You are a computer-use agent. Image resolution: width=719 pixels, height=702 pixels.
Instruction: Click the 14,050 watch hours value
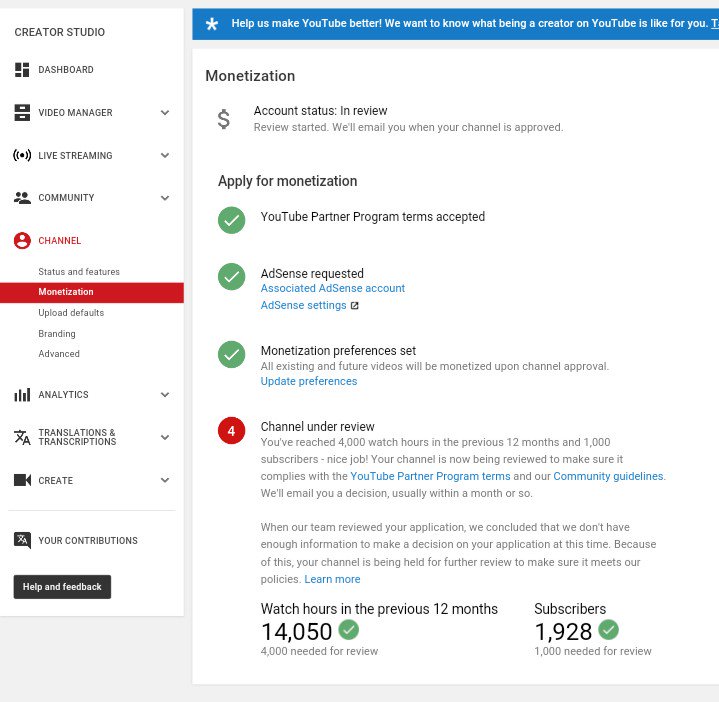296,631
